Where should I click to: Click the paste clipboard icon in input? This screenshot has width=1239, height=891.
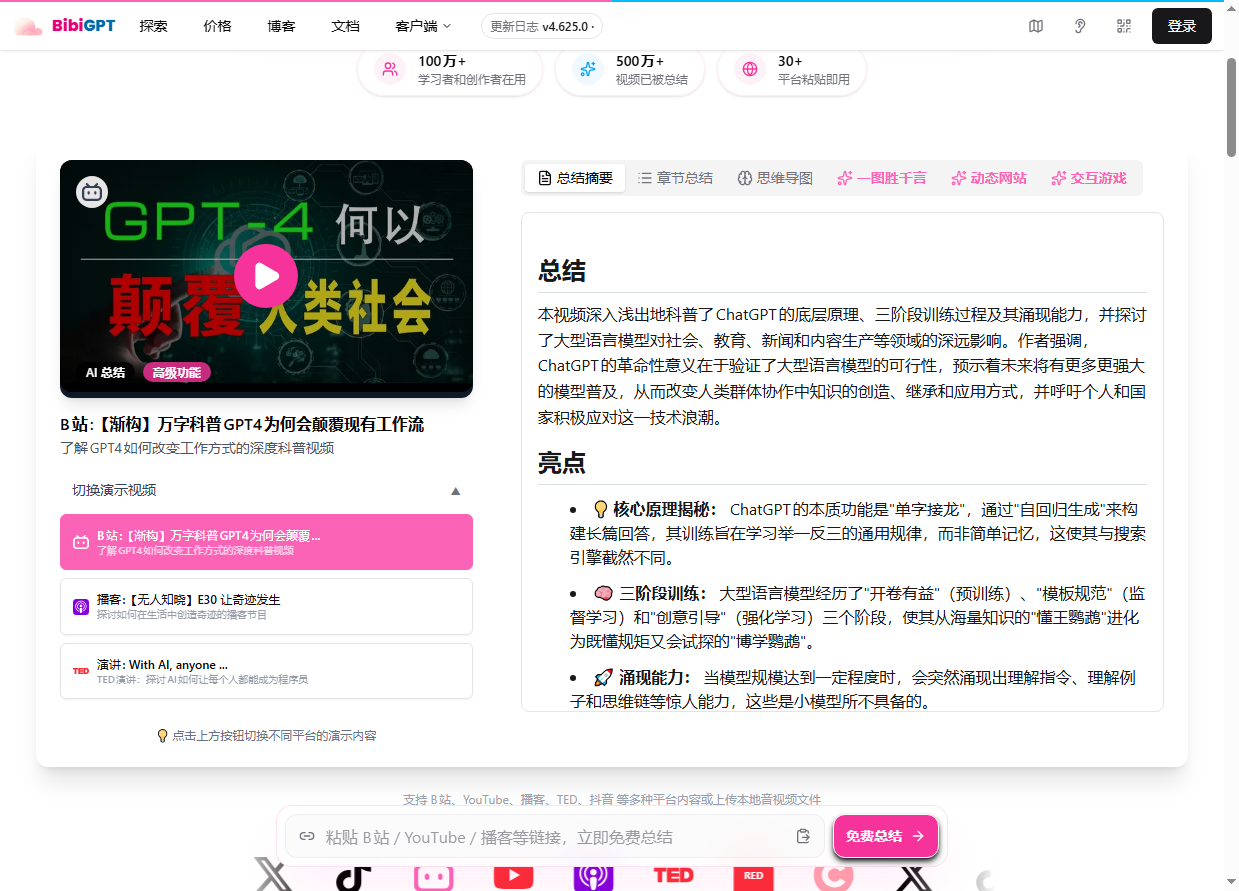(803, 836)
